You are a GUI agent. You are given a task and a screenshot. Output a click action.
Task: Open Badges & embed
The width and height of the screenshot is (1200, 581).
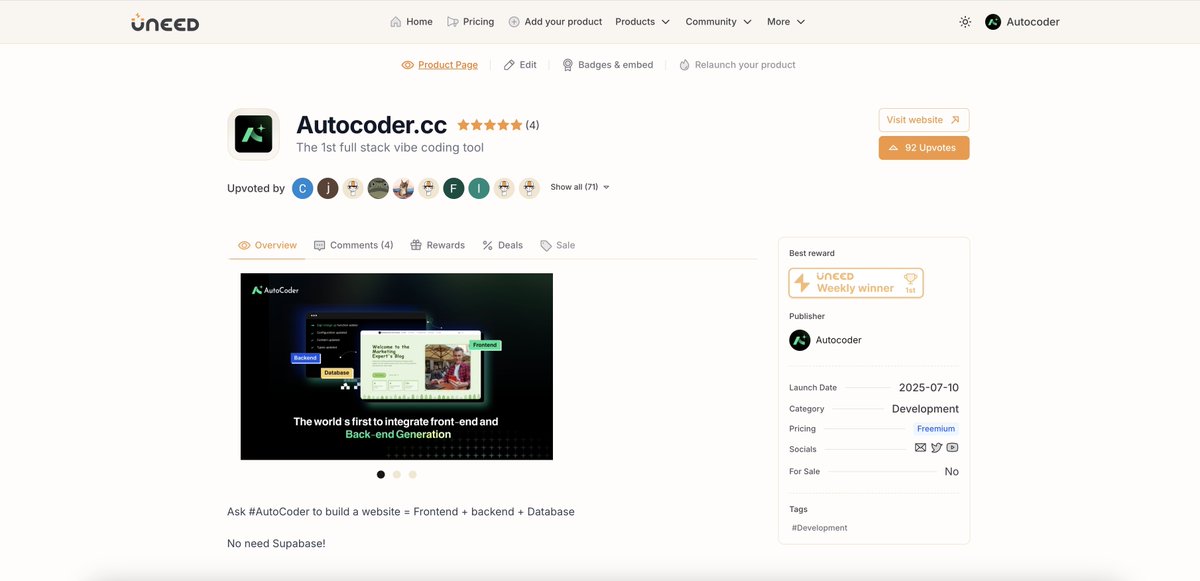click(x=607, y=65)
